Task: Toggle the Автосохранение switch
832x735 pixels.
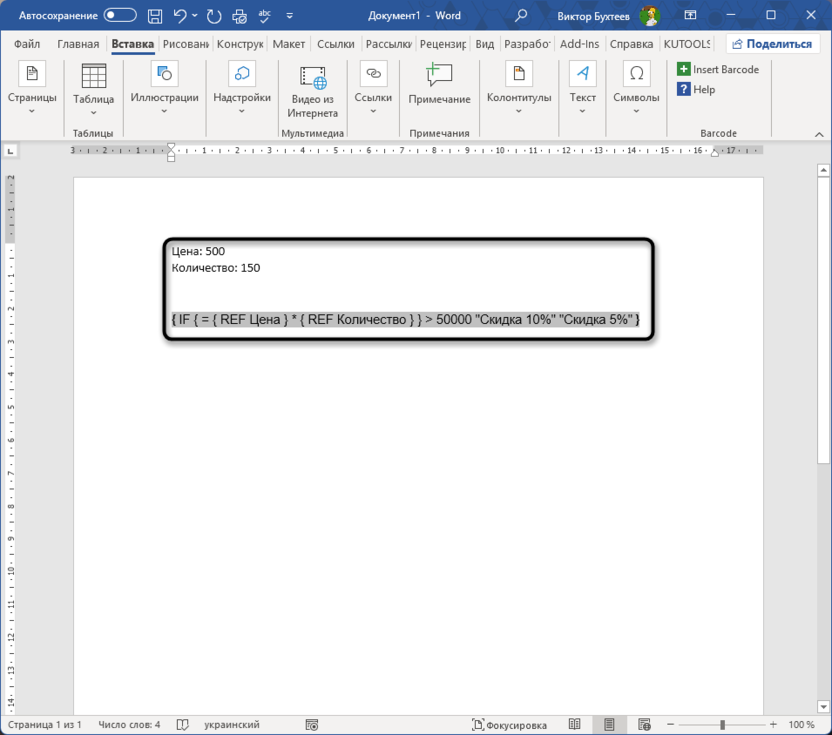Action: coord(120,16)
